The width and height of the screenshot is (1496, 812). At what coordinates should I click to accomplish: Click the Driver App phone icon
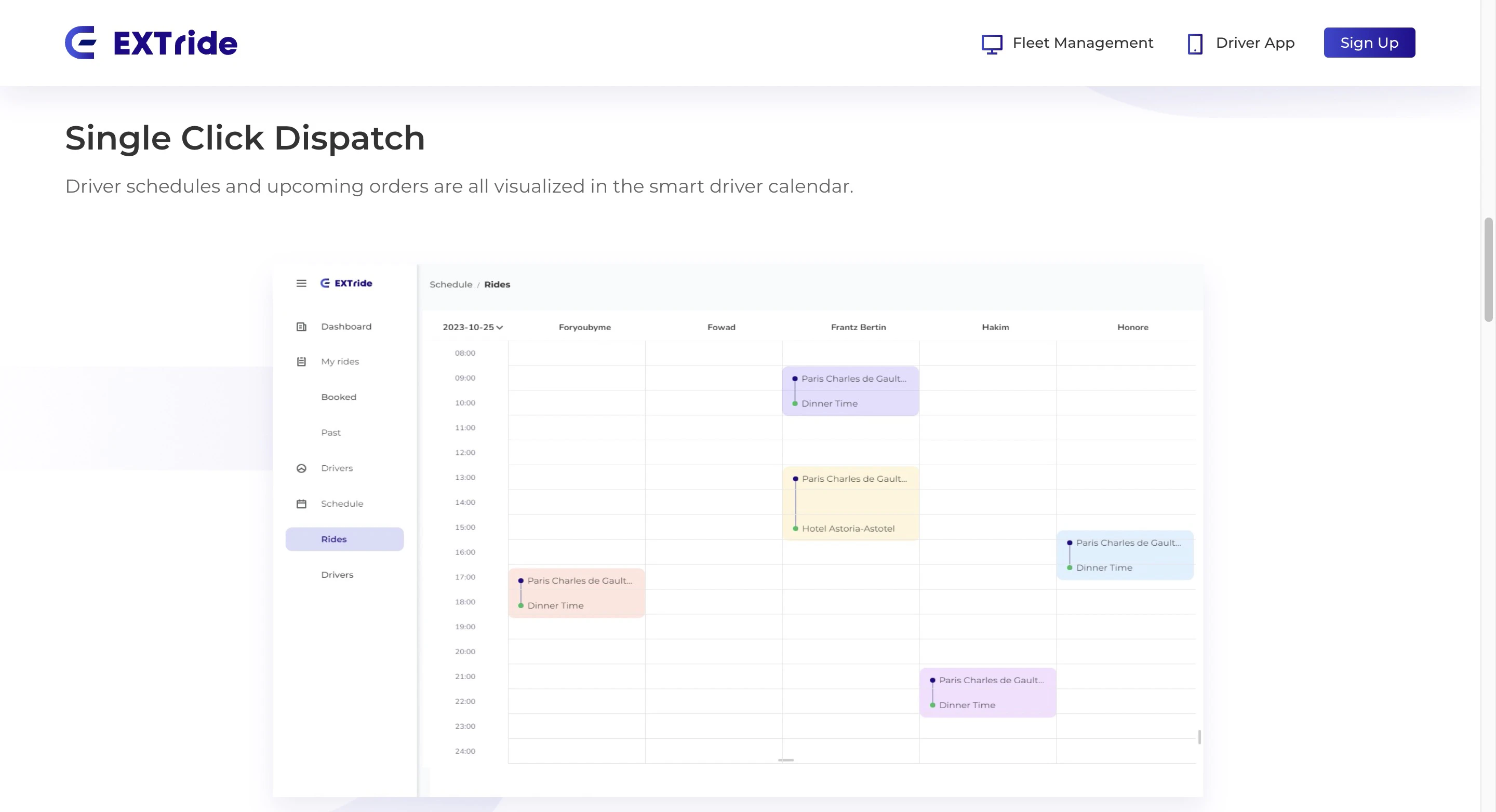click(1195, 44)
